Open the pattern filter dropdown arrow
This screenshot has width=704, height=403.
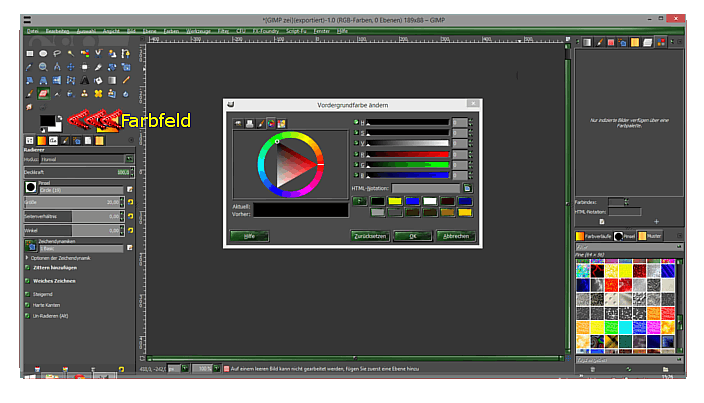pyautogui.click(x=679, y=247)
